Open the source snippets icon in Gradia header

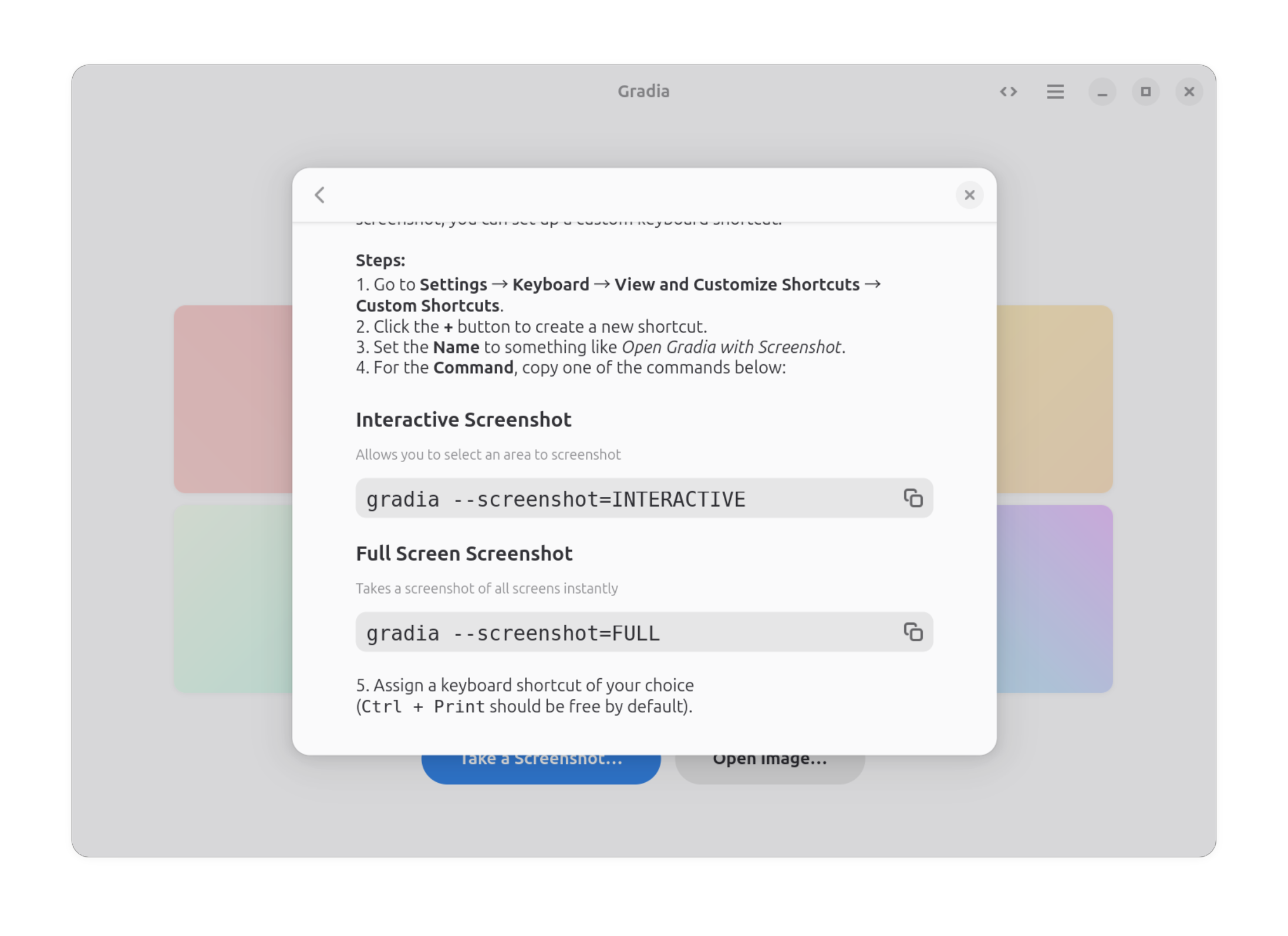[x=1009, y=92]
